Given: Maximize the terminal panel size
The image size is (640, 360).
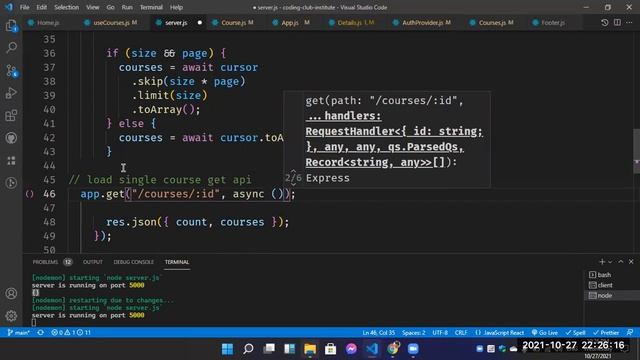Looking at the screenshot, I should tap(621, 262).
